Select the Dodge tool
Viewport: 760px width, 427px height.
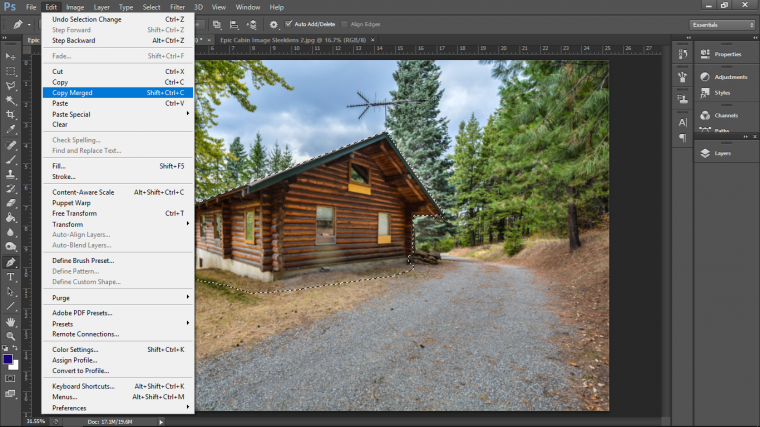10,247
